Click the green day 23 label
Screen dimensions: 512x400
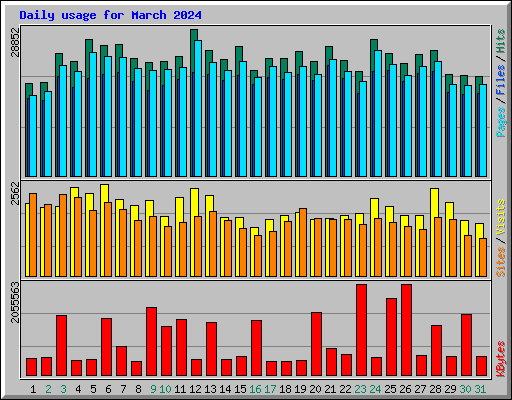click(x=360, y=389)
